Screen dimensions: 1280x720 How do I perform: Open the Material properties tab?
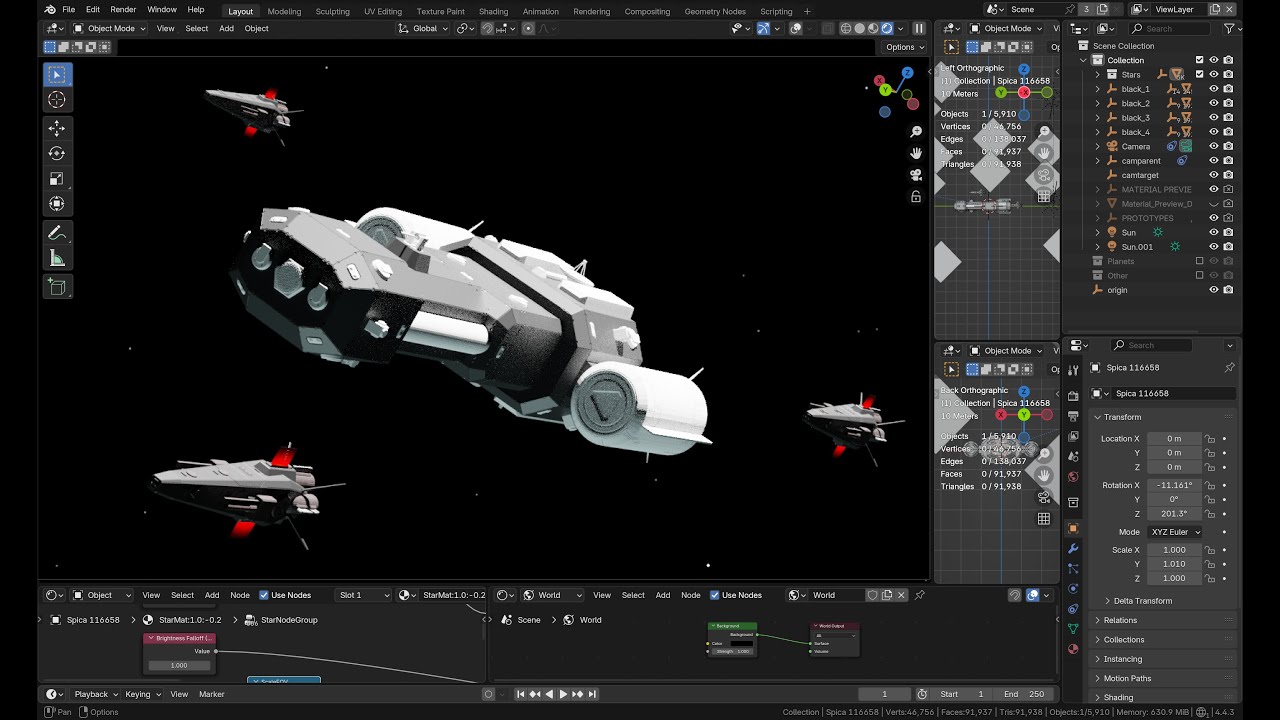tap(1073, 649)
